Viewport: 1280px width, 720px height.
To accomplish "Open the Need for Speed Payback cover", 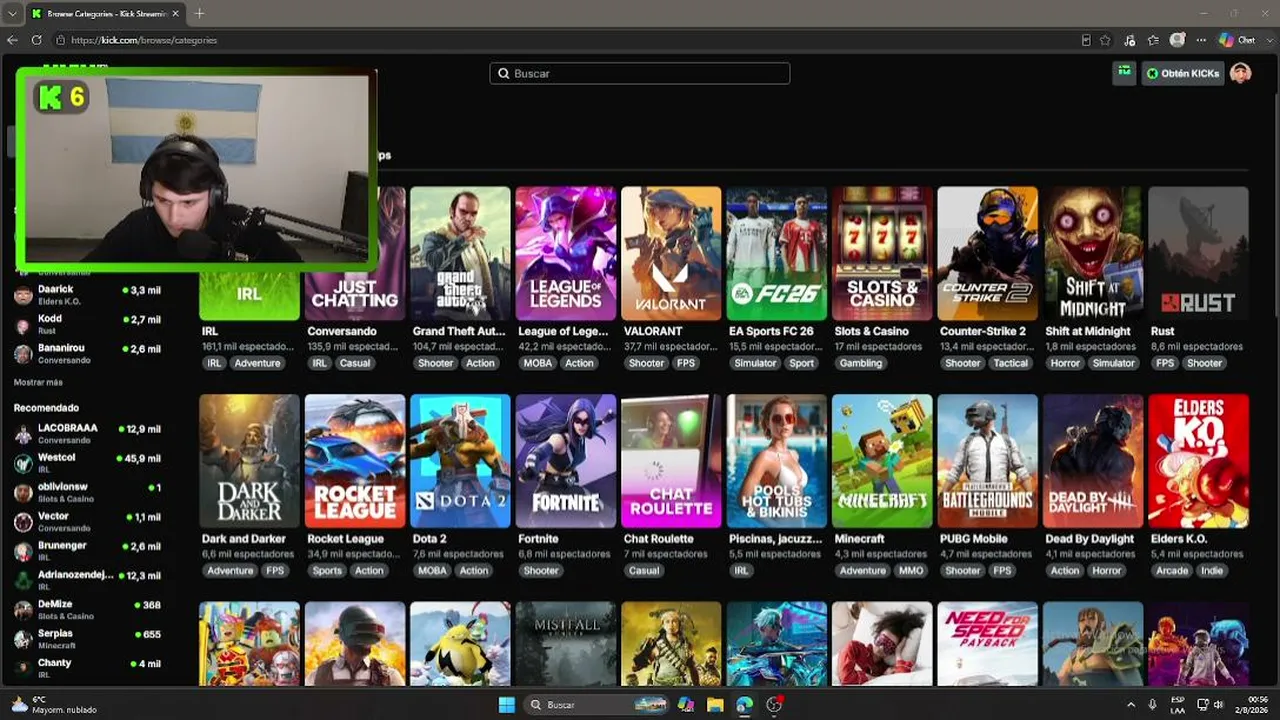I will [988, 643].
